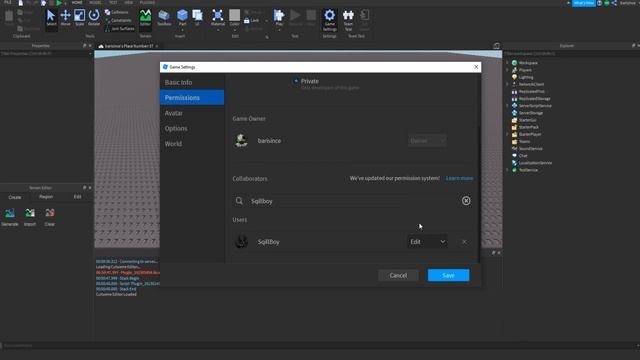The width and height of the screenshot is (640, 360).
Task: Cancel the Game Settings dialog
Action: pos(398,275)
